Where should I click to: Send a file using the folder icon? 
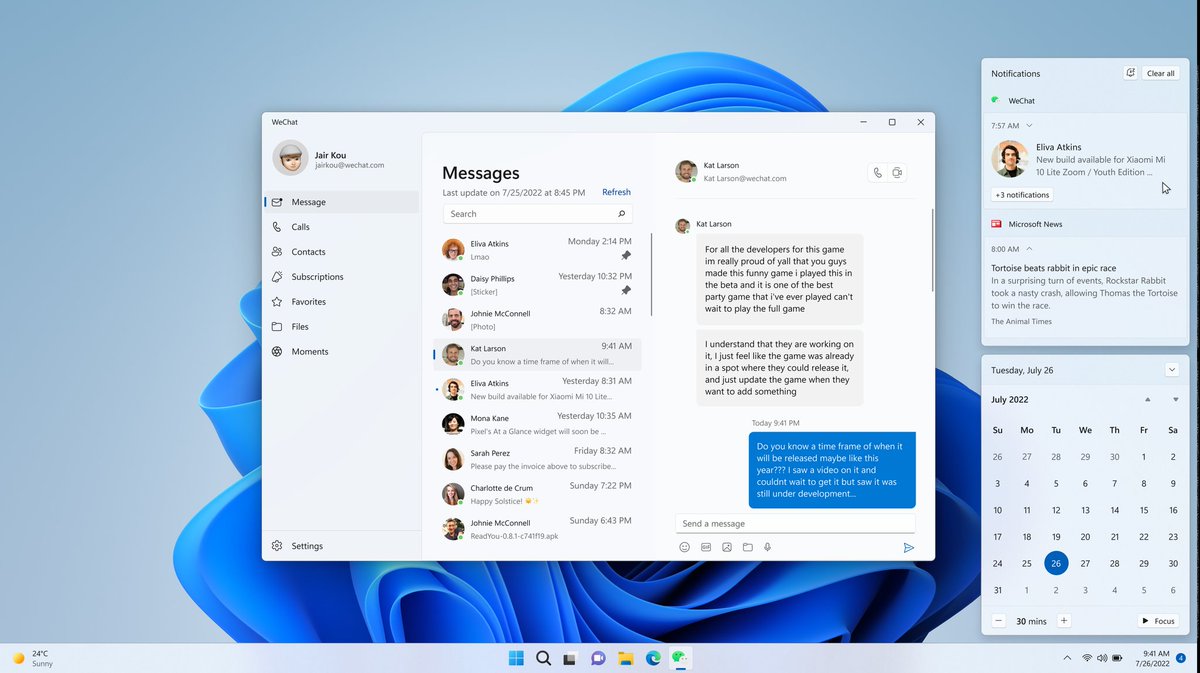[x=748, y=547]
